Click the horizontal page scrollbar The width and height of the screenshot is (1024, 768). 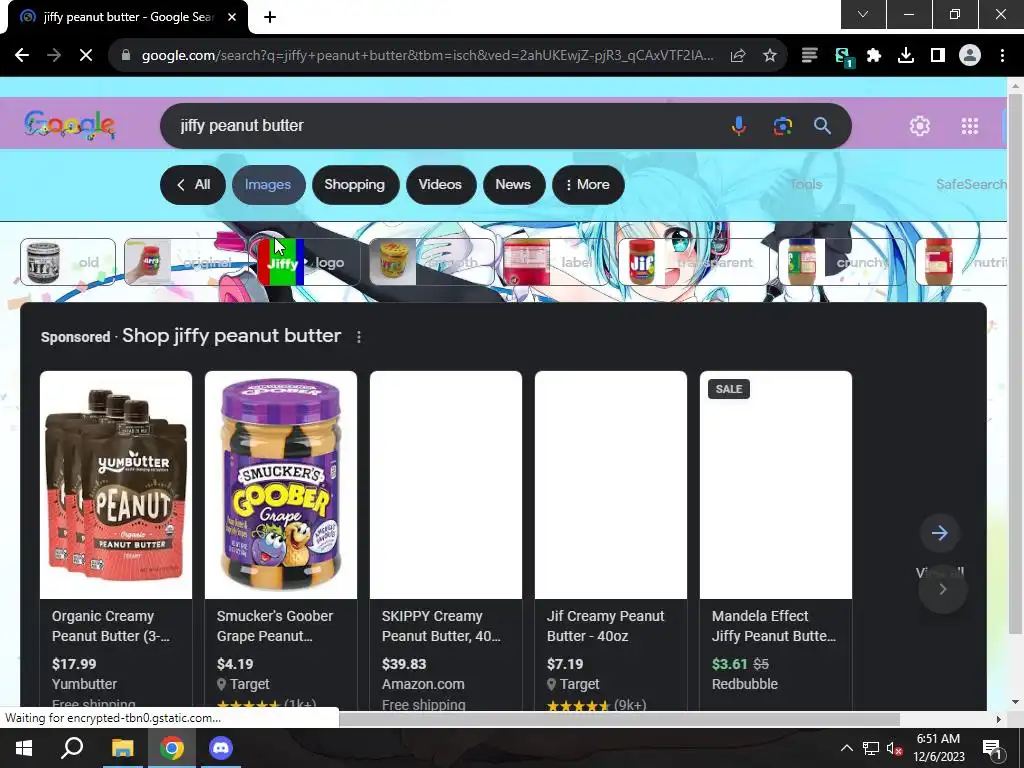(619, 719)
